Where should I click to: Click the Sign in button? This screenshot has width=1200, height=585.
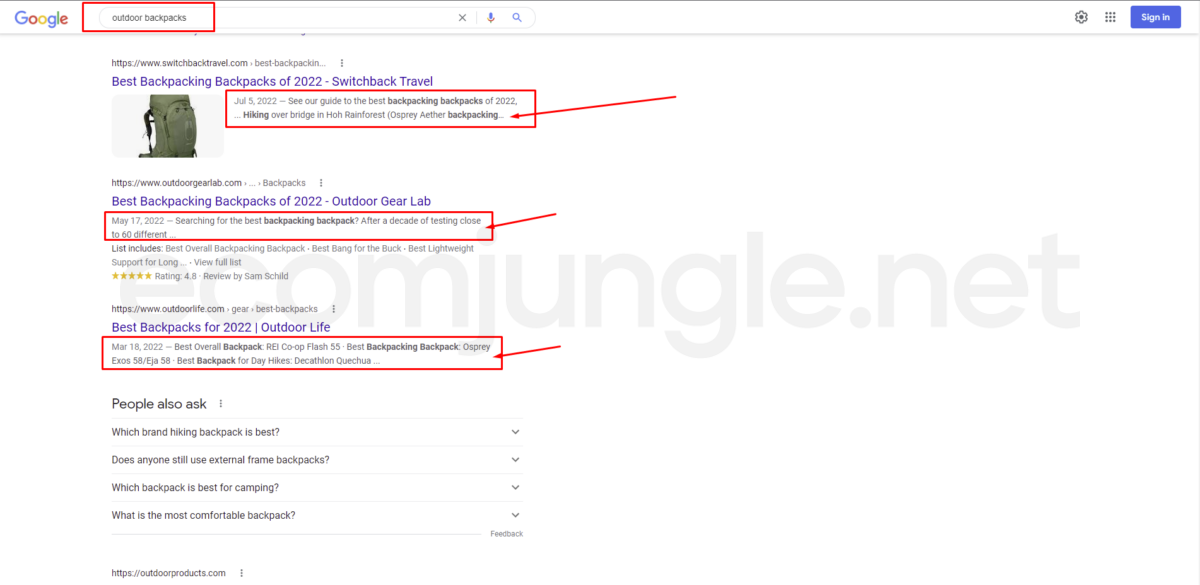pyautogui.click(x=1155, y=17)
